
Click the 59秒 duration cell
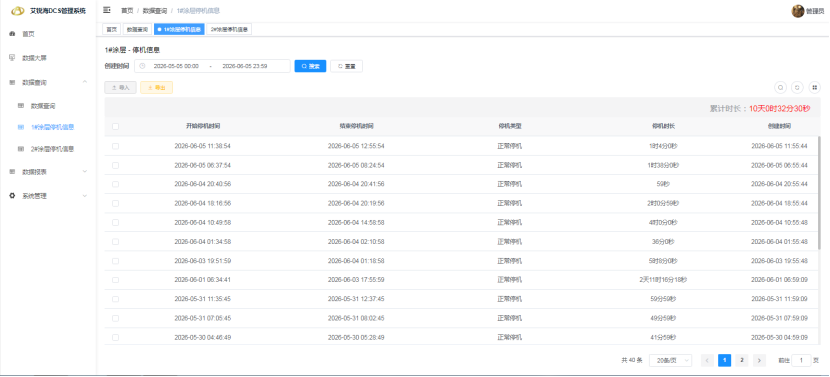click(663, 184)
